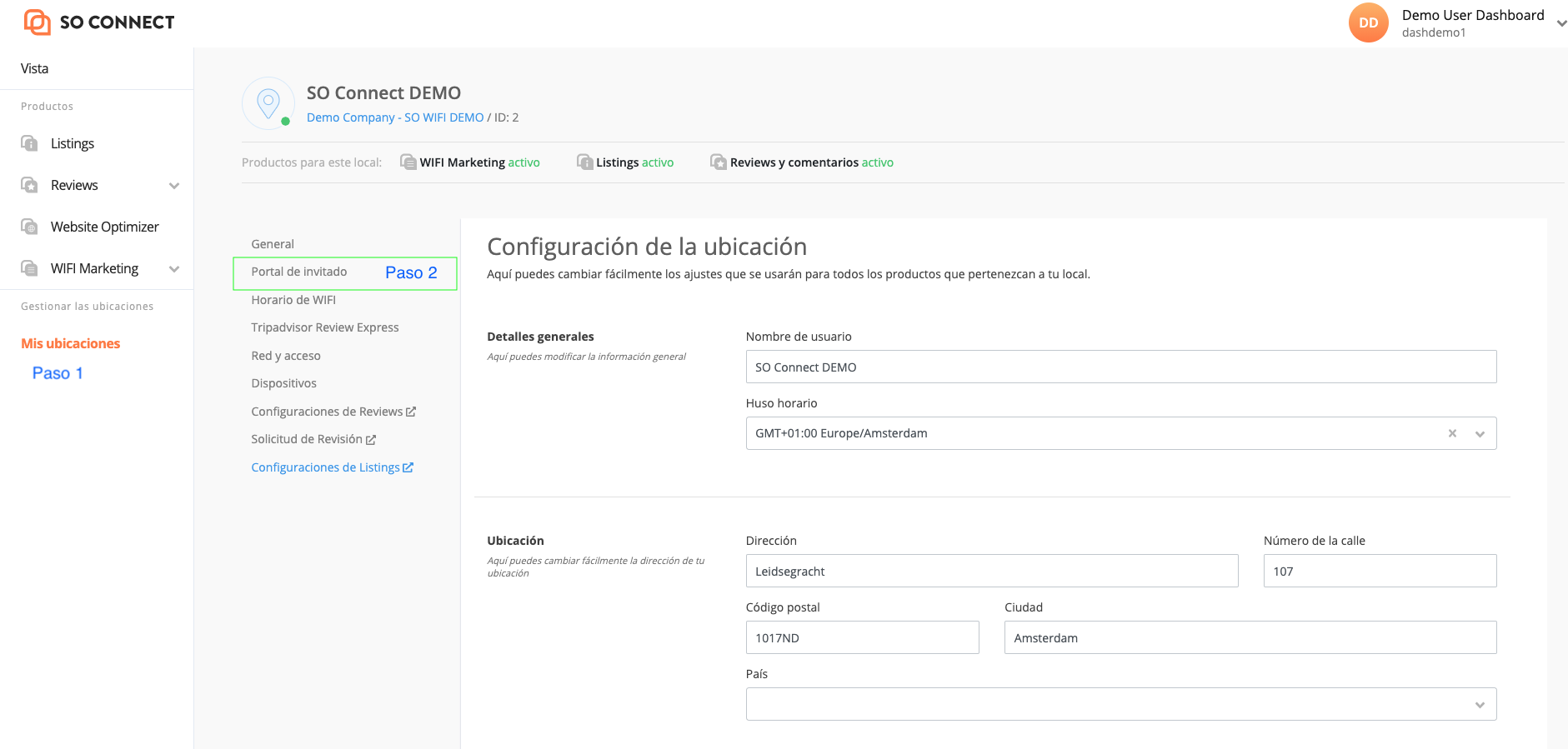Image resolution: width=1568 pixels, height=749 pixels.
Task: Click the WIFI Marketing sidebar icon
Action: (29, 268)
